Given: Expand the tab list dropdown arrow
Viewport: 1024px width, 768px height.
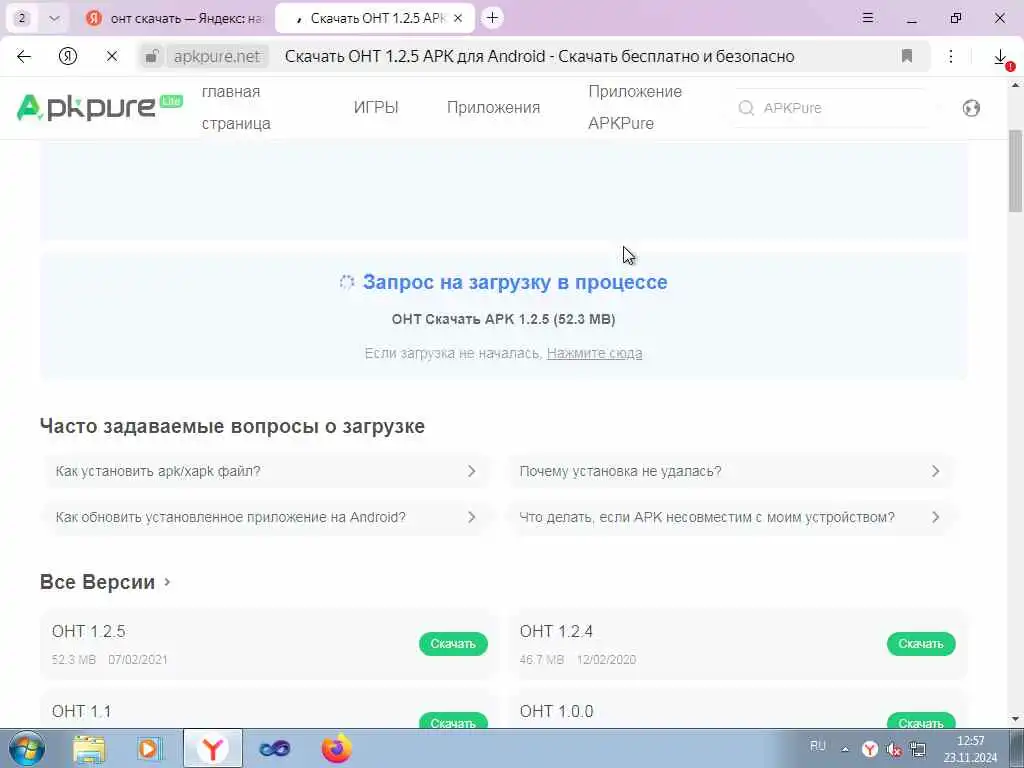Looking at the screenshot, I should (x=54, y=18).
